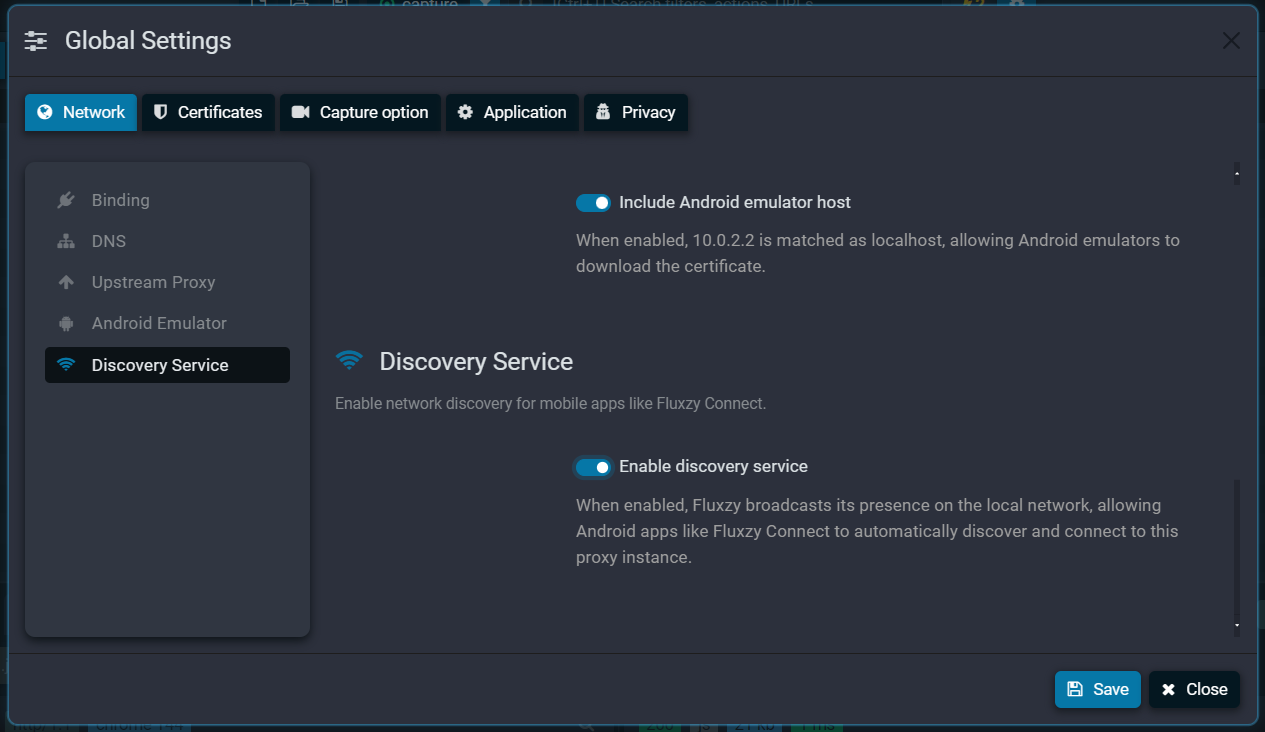This screenshot has width=1265, height=732.
Task: Save the global settings
Action: [1097, 689]
